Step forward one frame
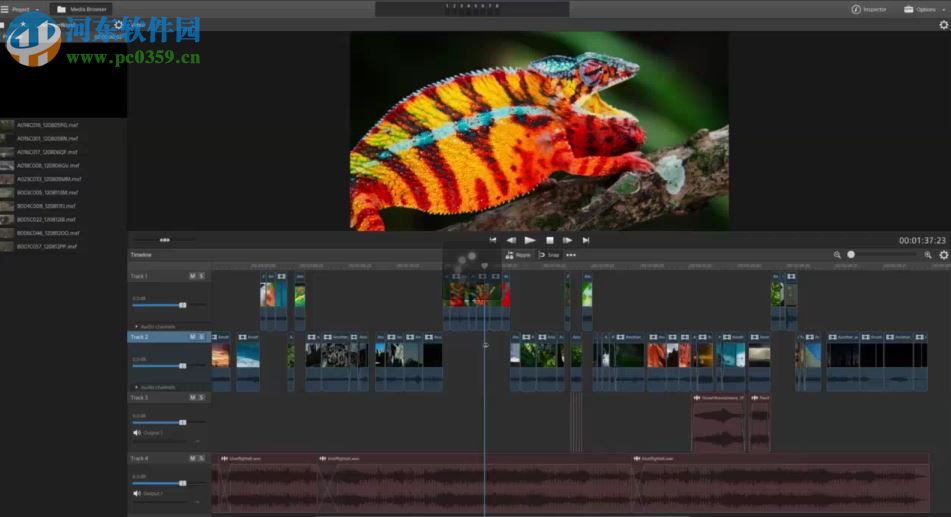The image size is (951, 517). pyautogui.click(x=567, y=240)
